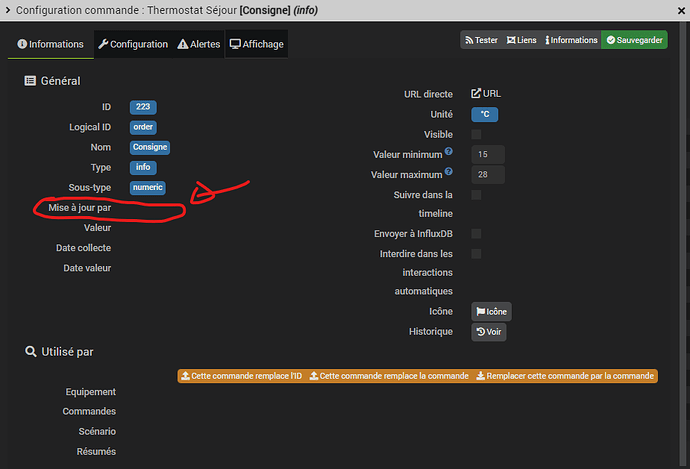The width and height of the screenshot is (690, 469).
Task: Click the Valeur minimum field showing 15
Action: [x=488, y=154]
